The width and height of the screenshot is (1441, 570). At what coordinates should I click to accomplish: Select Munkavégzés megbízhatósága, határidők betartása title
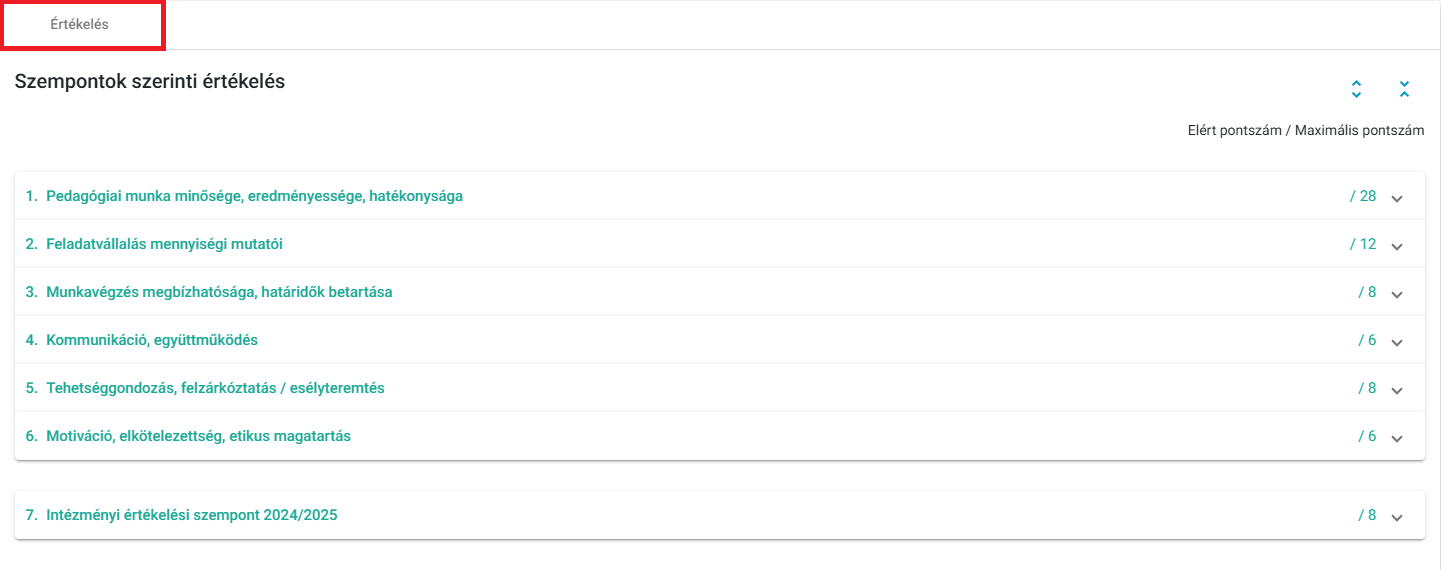pos(219,292)
